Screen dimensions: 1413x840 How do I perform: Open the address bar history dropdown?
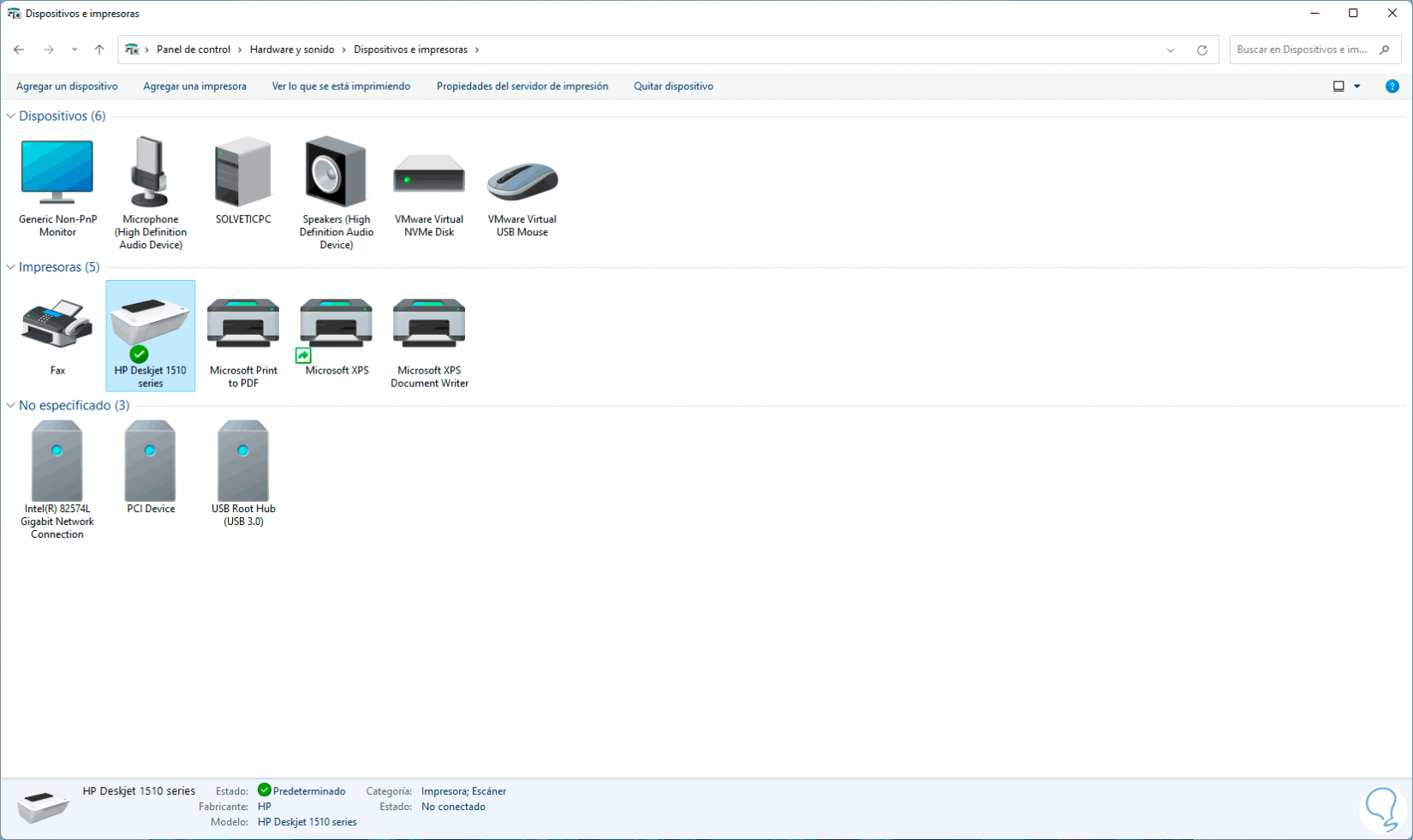pyautogui.click(x=1171, y=50)
